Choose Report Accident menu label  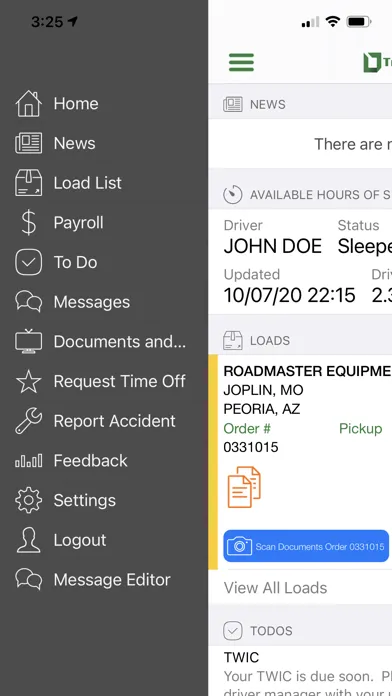(115, 421)
